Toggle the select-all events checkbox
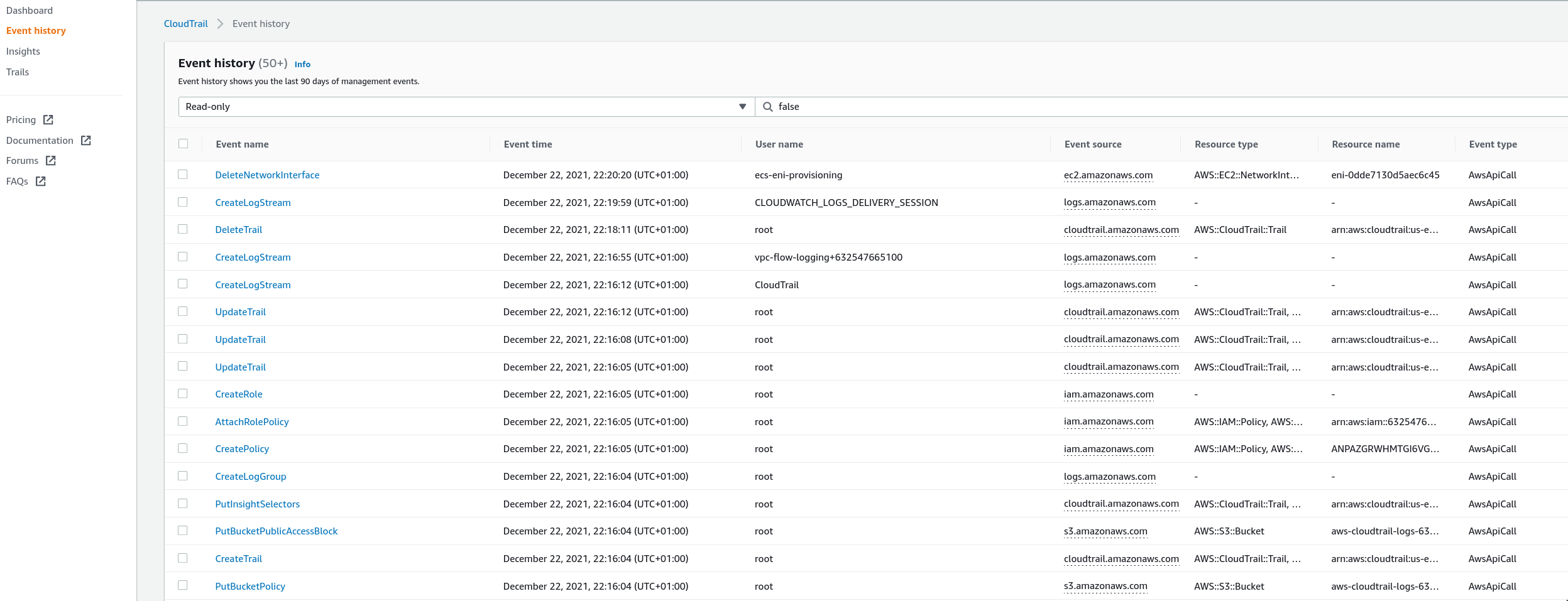This screenshot has height=601, width=1568. click(183, 143)
